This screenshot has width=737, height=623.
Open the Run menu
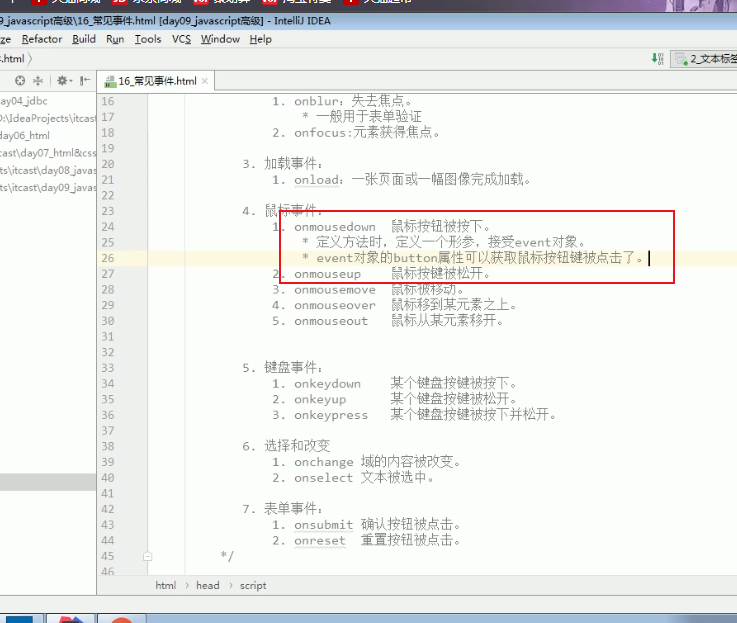(115, 39)
